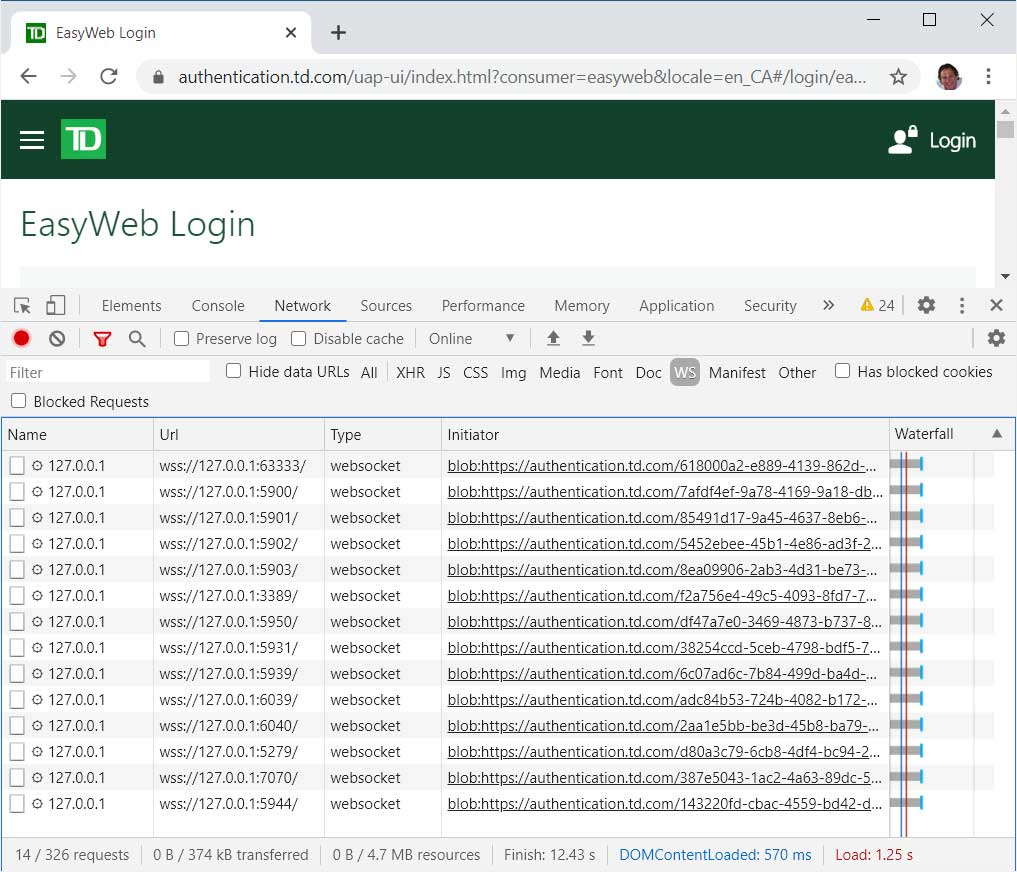Select the wss://127.0.0.1:5279/ Url cell
This screenshot has width=1017, height=872.
click(239, 751)
